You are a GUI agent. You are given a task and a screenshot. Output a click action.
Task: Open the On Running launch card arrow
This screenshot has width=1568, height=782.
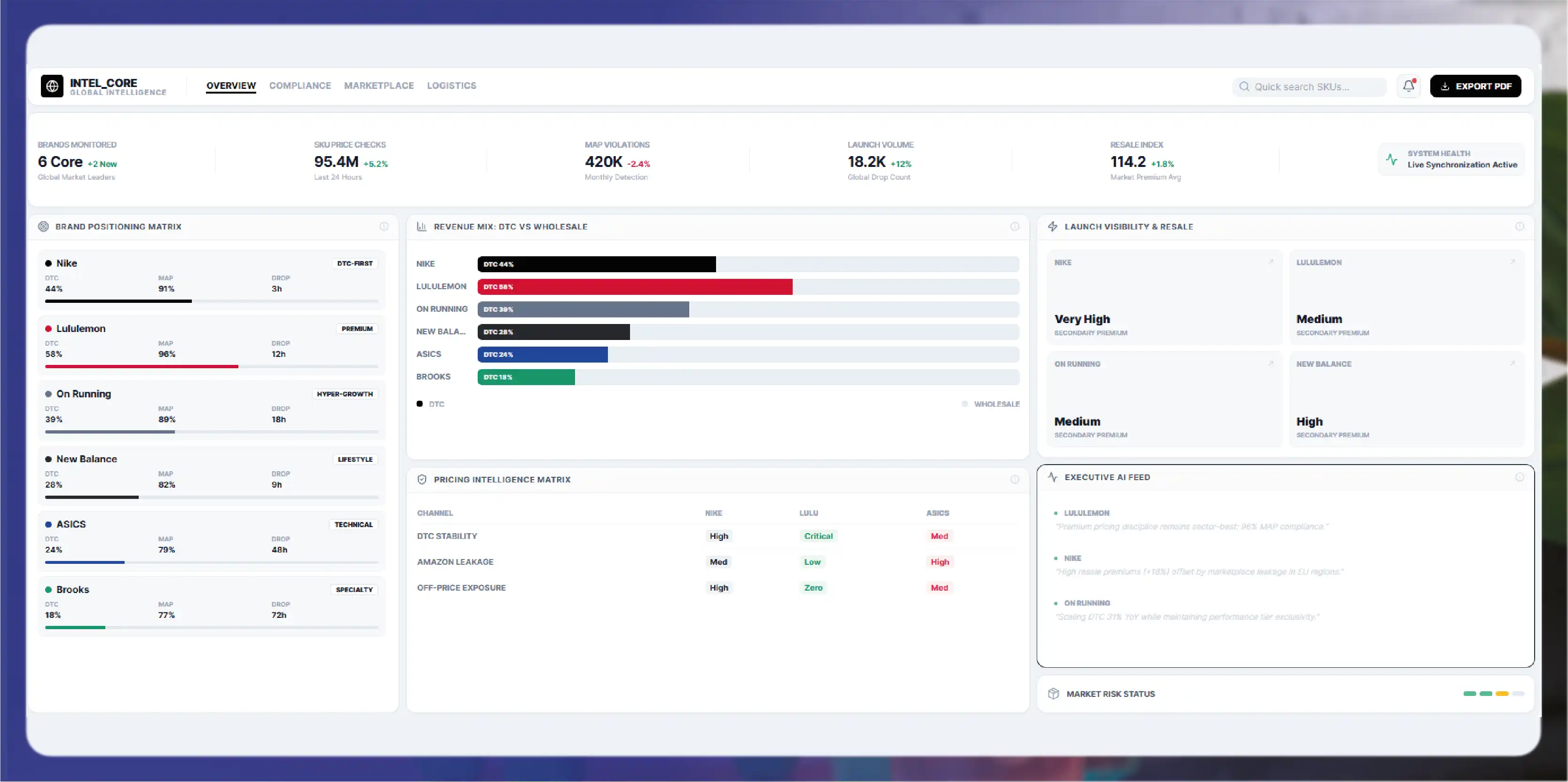[x=1271, y=363]
